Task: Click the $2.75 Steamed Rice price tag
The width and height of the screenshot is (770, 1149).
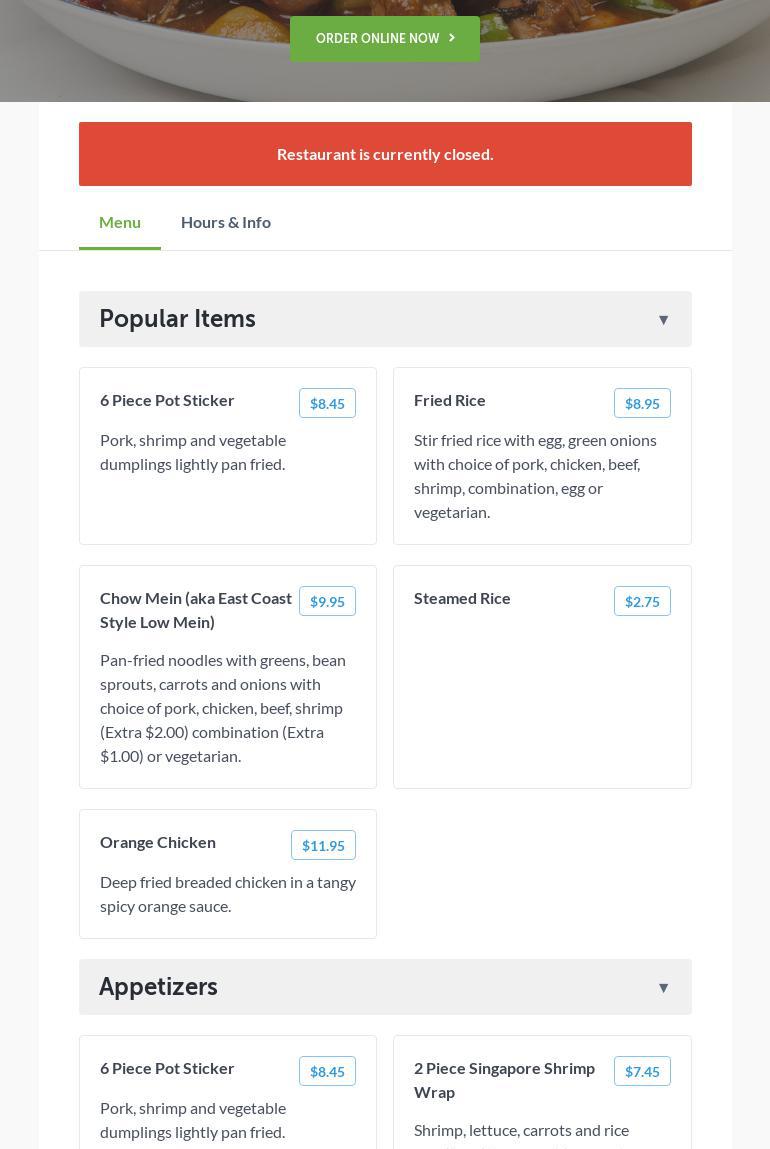Action: (x=642, y=601)
